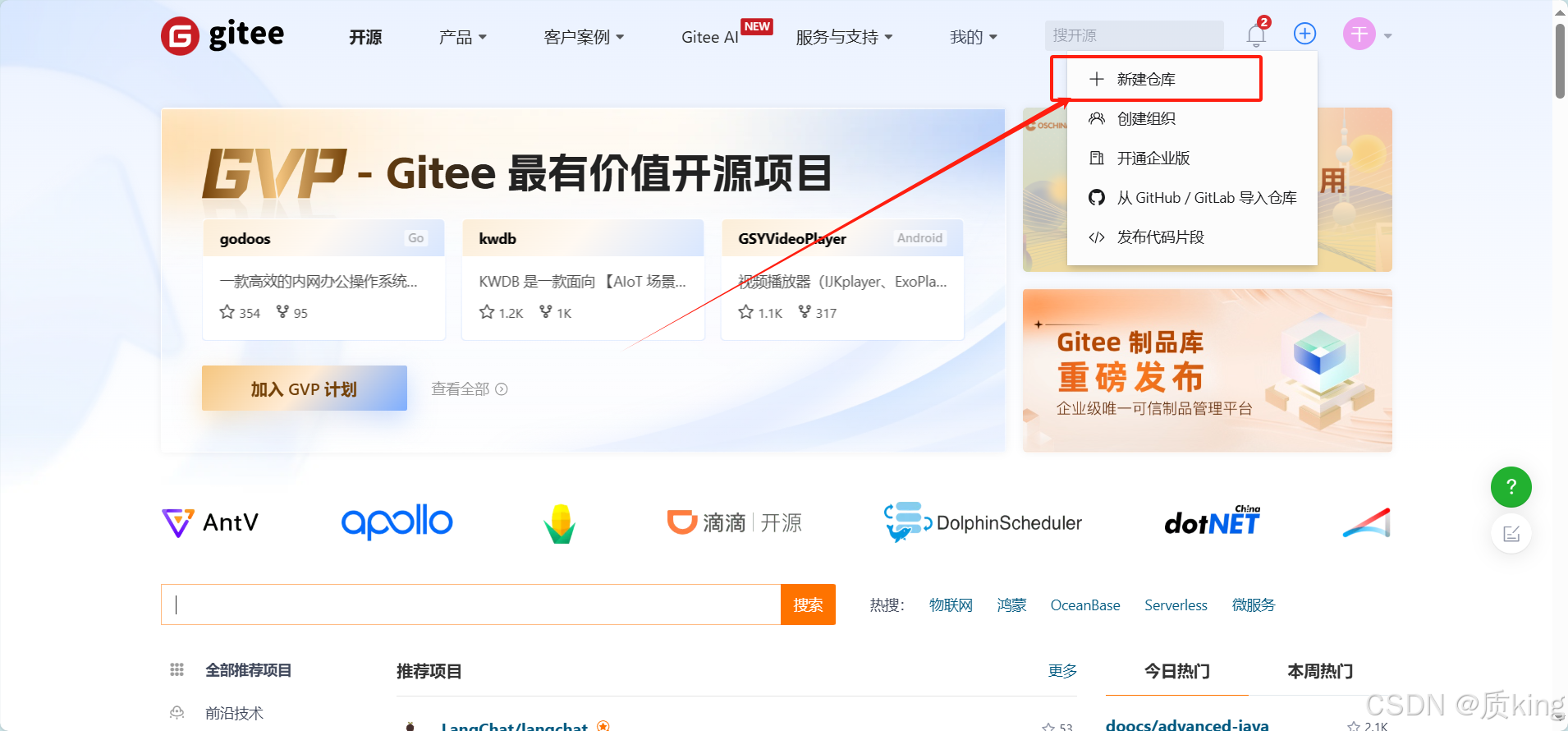This screenshot has height=731, width=1568.
Task: Click the plus create icon
Action: (x=1304, y=34)
